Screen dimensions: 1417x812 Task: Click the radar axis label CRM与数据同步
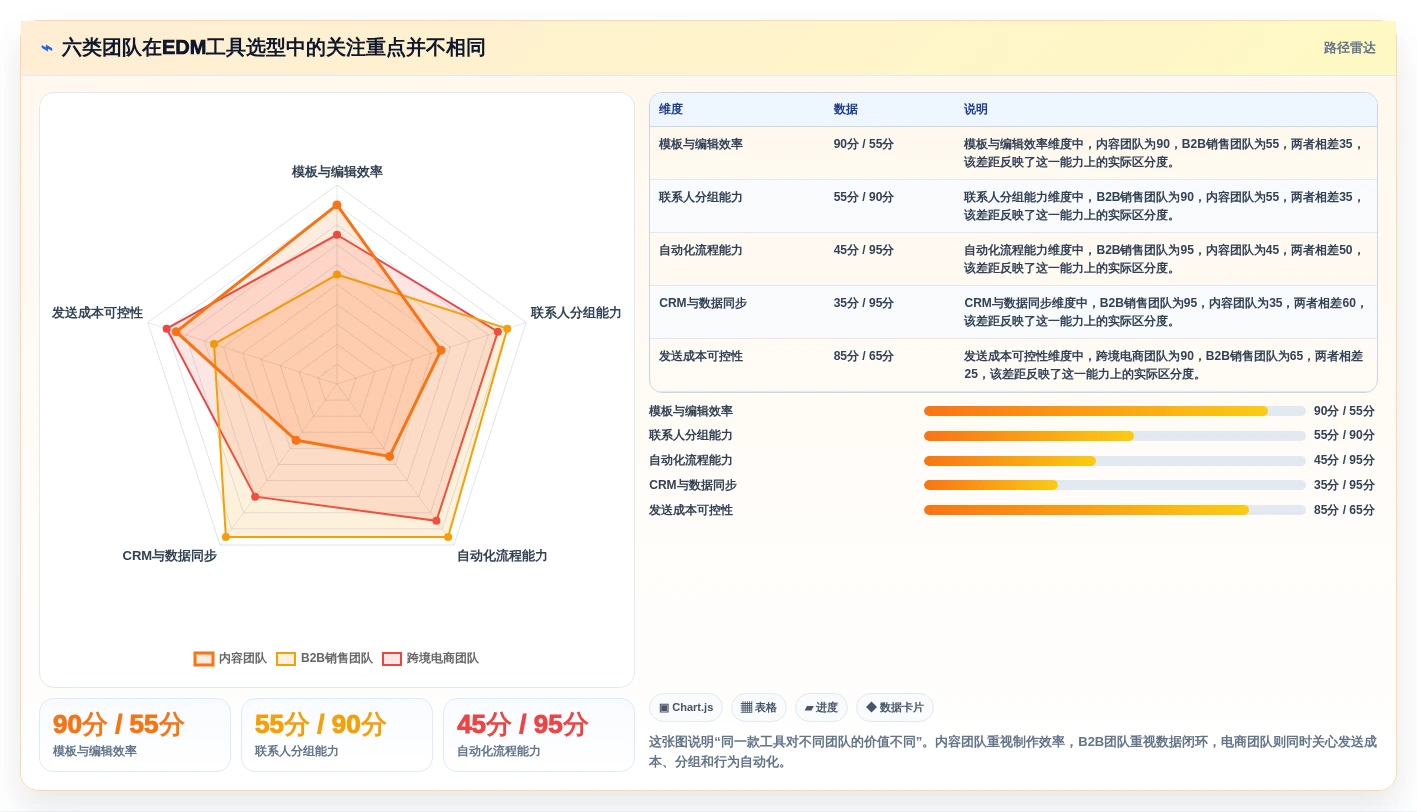tap(170, 556)
